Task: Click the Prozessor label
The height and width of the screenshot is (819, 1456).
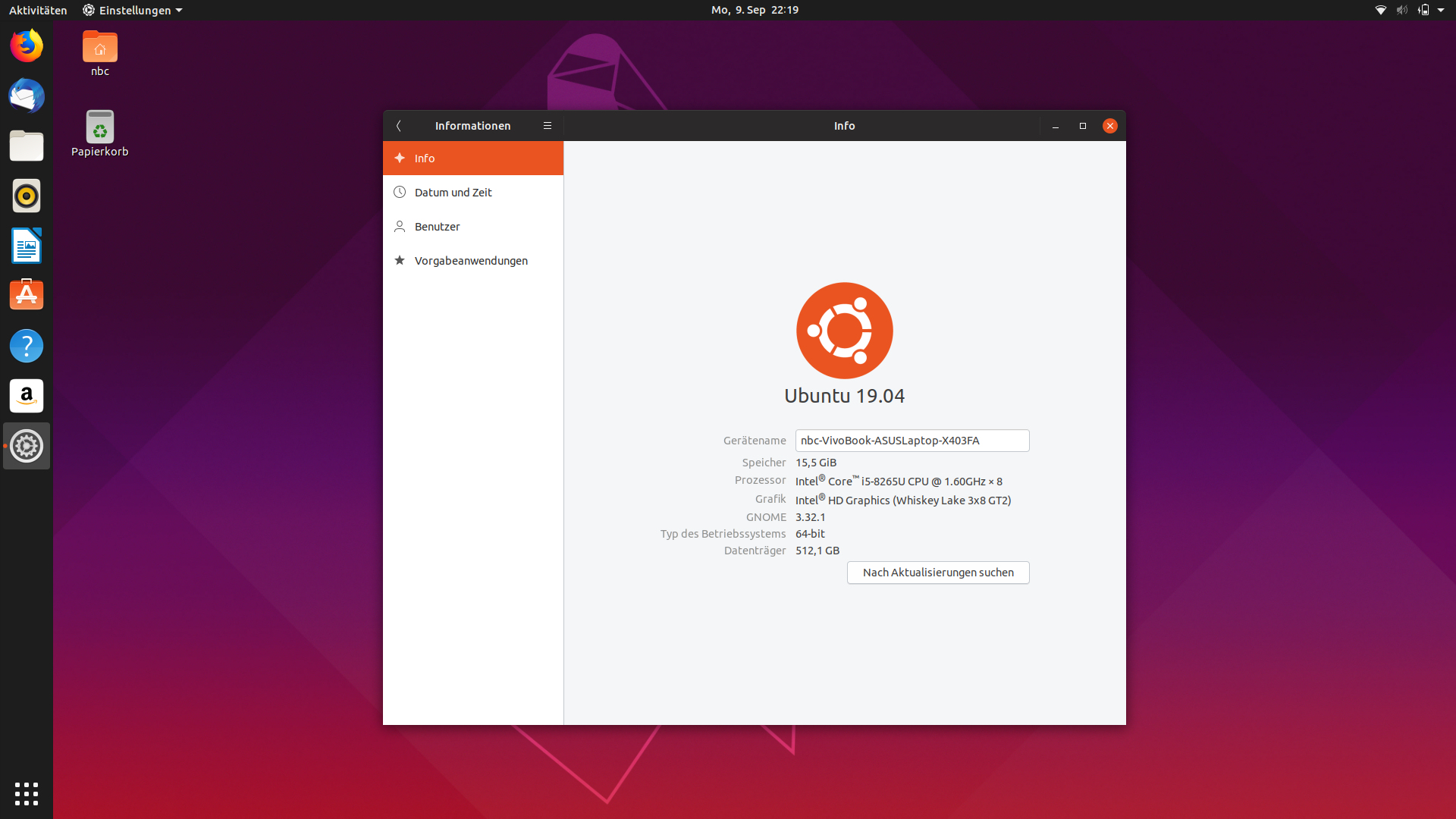Action: tap(760, 480)
